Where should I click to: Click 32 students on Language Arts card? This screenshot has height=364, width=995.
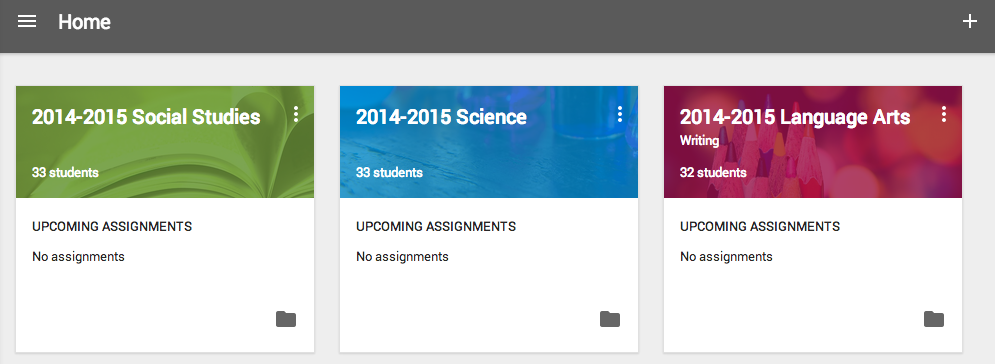(x=713, y=172)
